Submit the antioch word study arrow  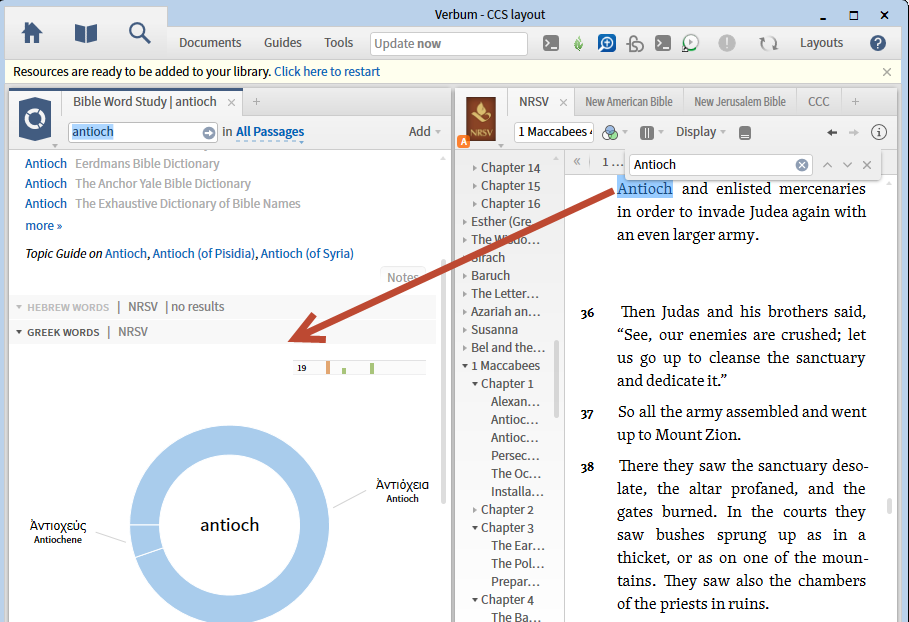[209, 133]
